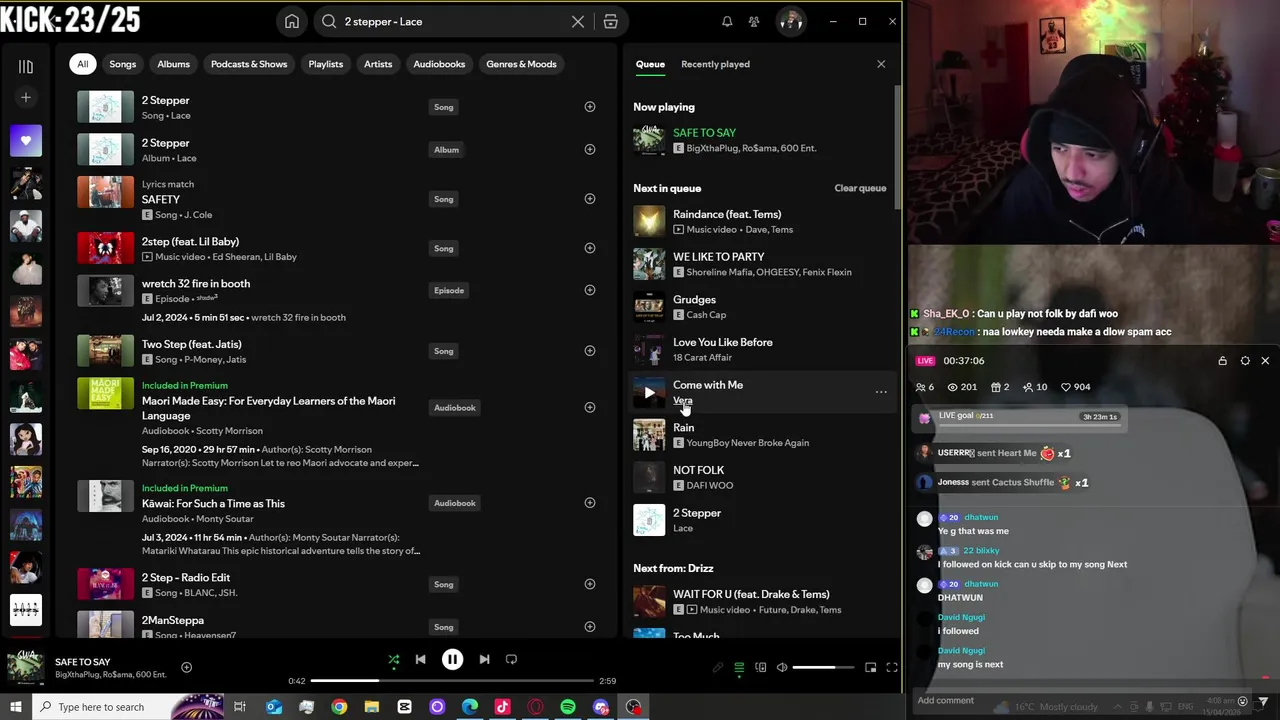The width and height of the screenshot is (1280, 720).
Task: Click the search input field
Action: click(453, 21)
